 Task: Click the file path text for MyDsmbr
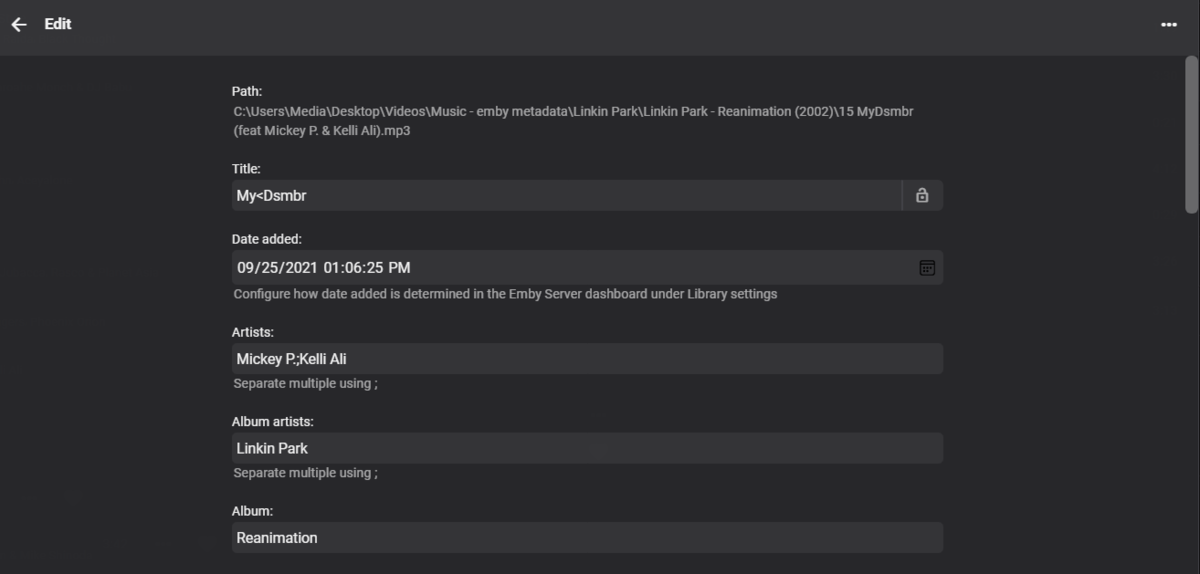(573, 121)
